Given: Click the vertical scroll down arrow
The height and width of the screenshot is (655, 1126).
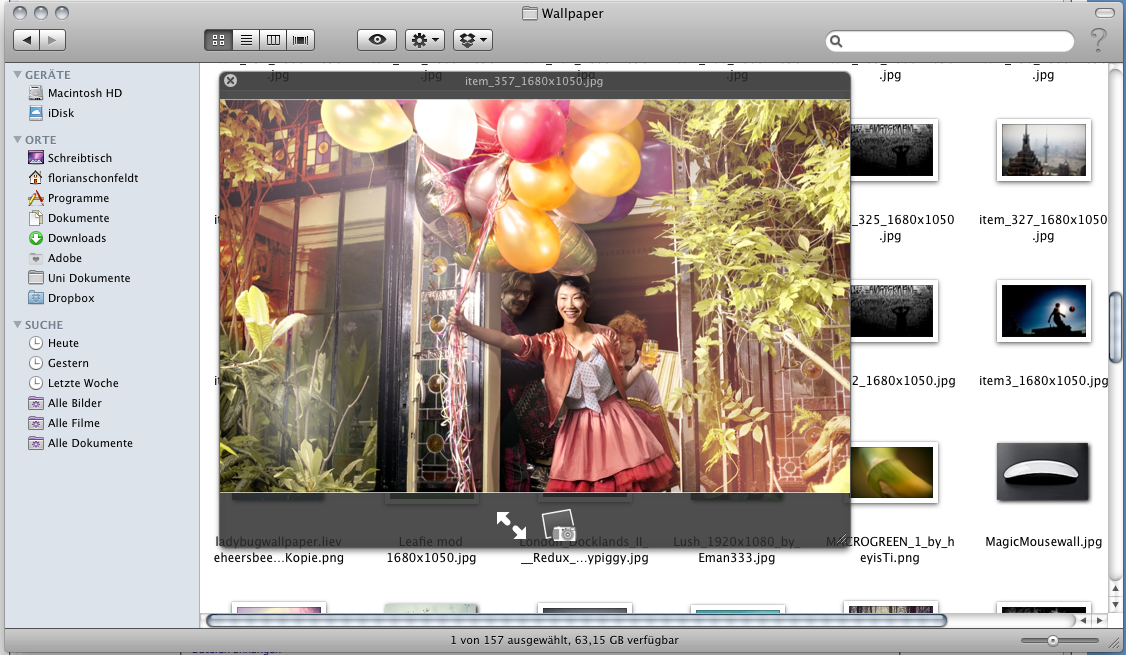Looking at the screenshot, I should [1115, 604].
